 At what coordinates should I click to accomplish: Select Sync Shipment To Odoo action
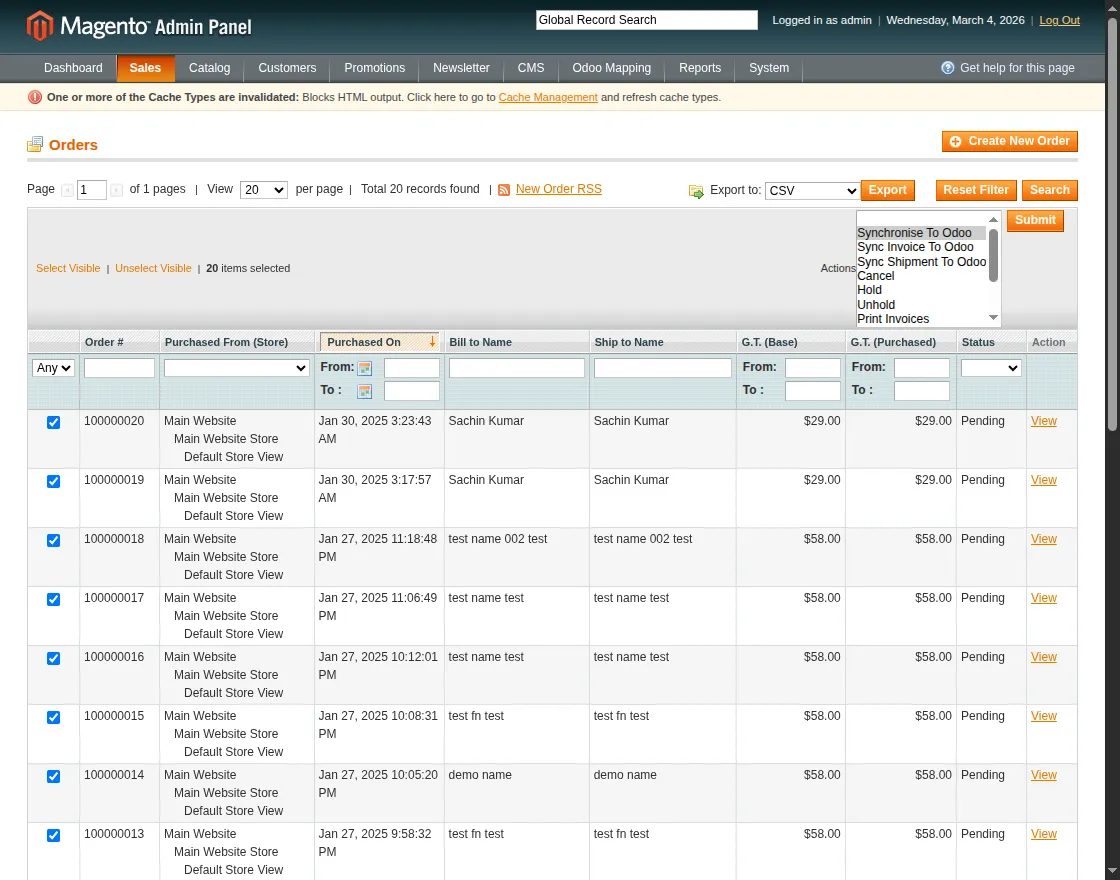[921, 261]
